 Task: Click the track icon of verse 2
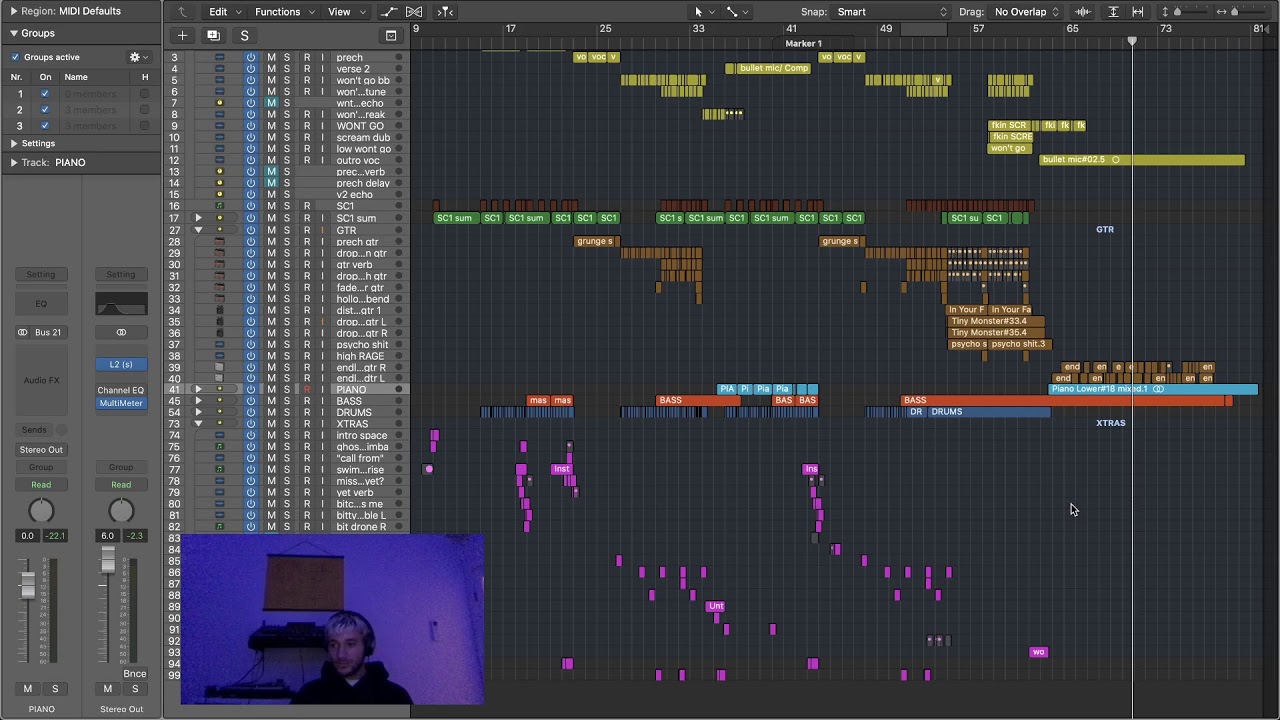coord(220,69)
